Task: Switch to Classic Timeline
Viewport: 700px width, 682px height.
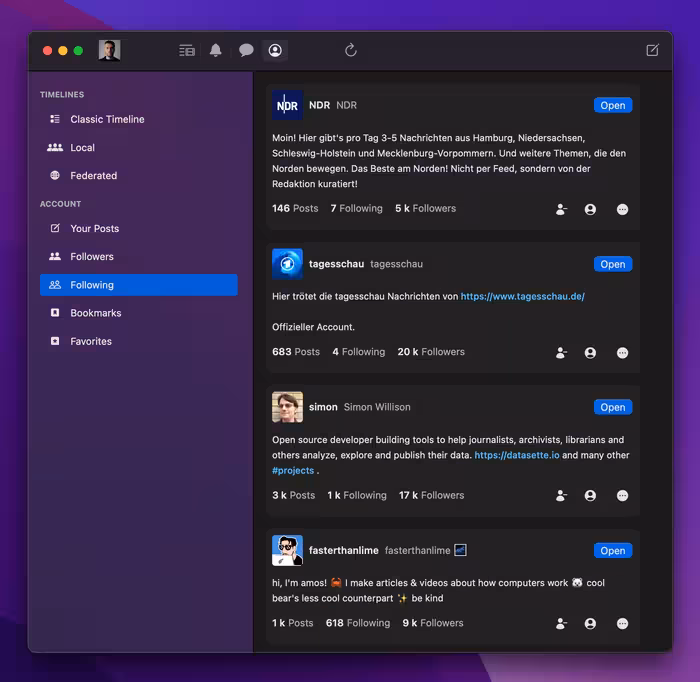Action: (x=138, y=119)
